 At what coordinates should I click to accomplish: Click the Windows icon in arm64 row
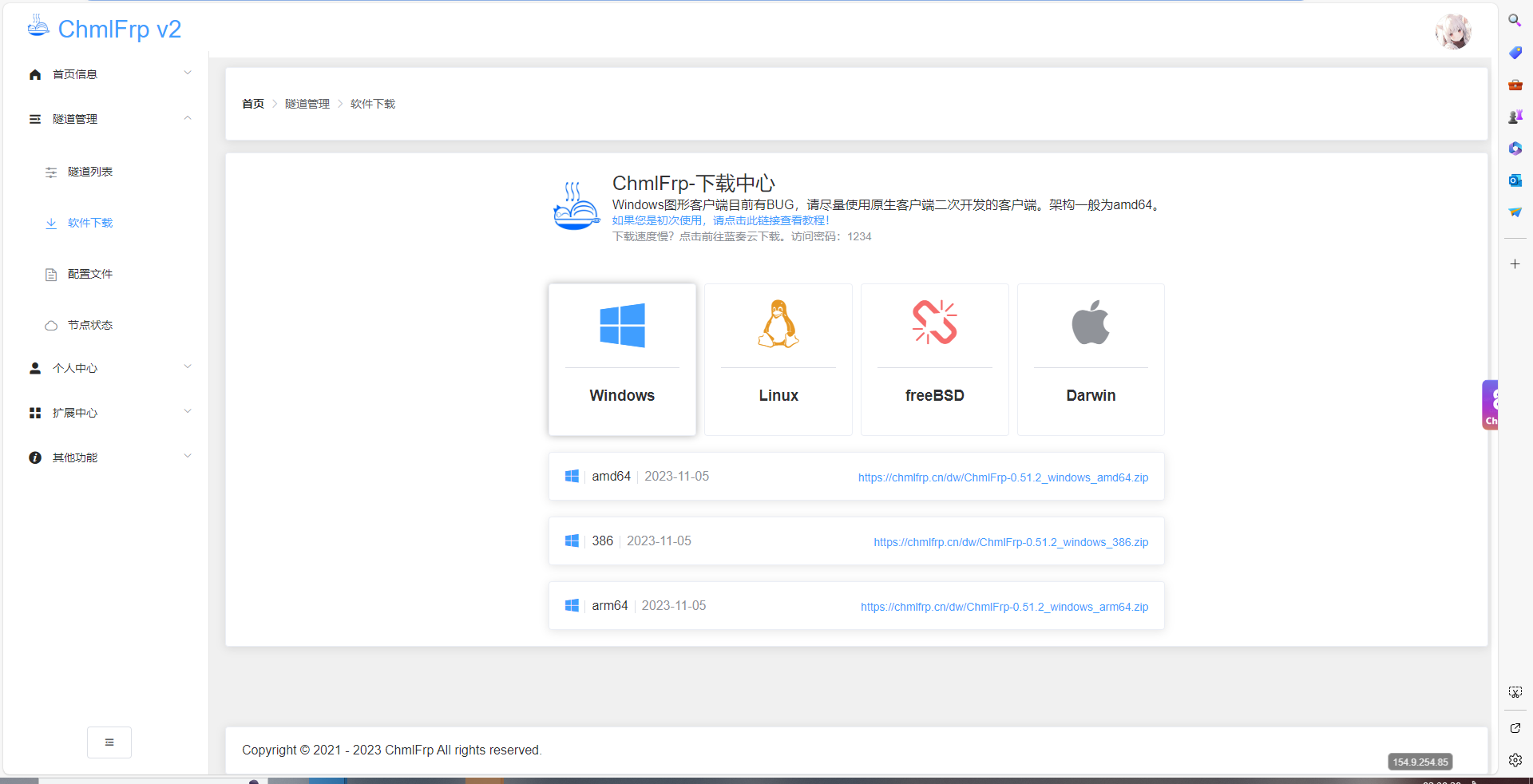[572, 606]
